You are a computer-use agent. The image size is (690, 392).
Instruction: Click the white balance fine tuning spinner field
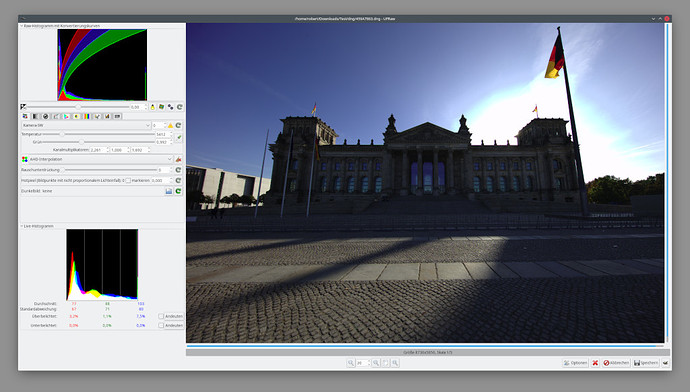(158, 125)
